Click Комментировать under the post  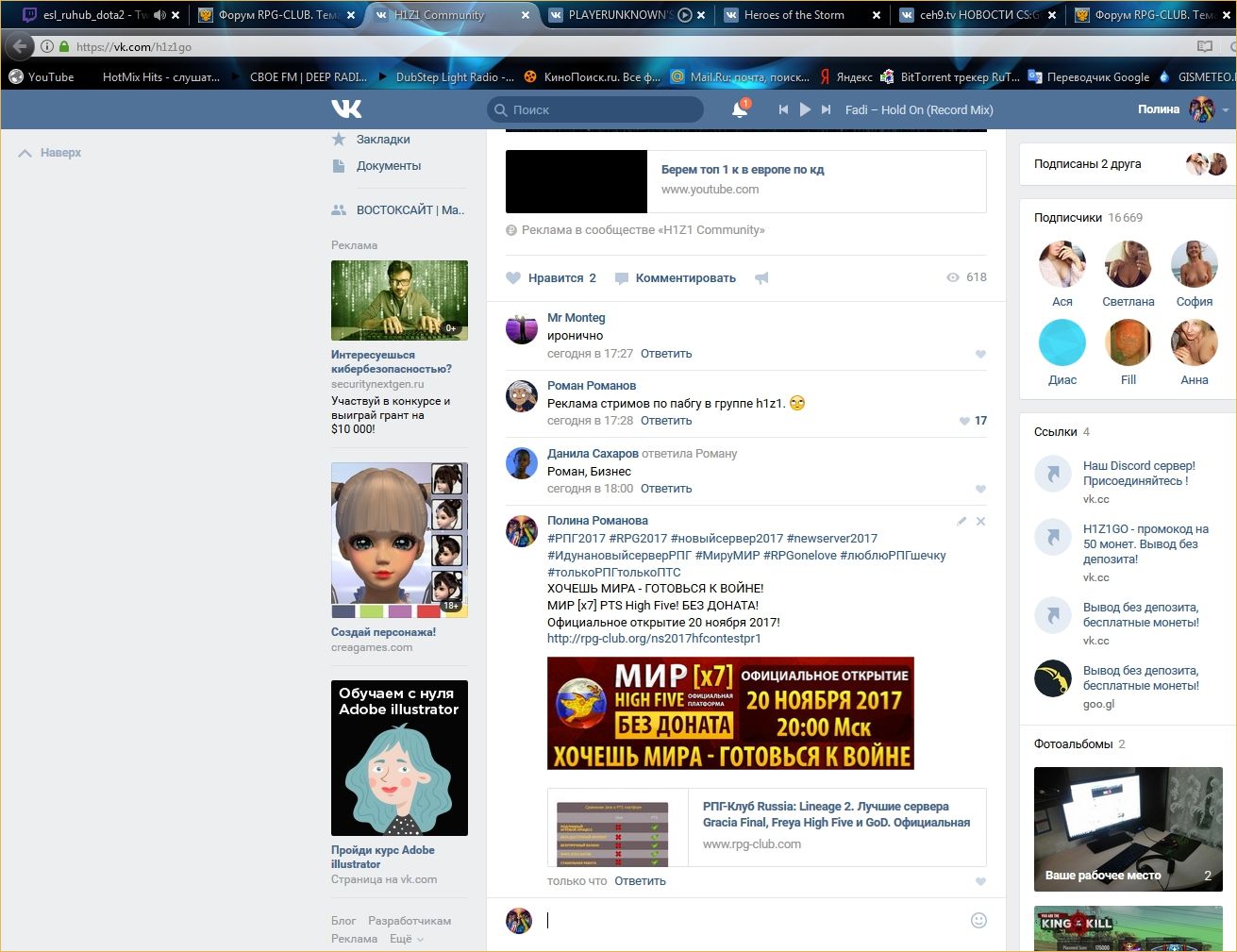click(x=676, y=278)
